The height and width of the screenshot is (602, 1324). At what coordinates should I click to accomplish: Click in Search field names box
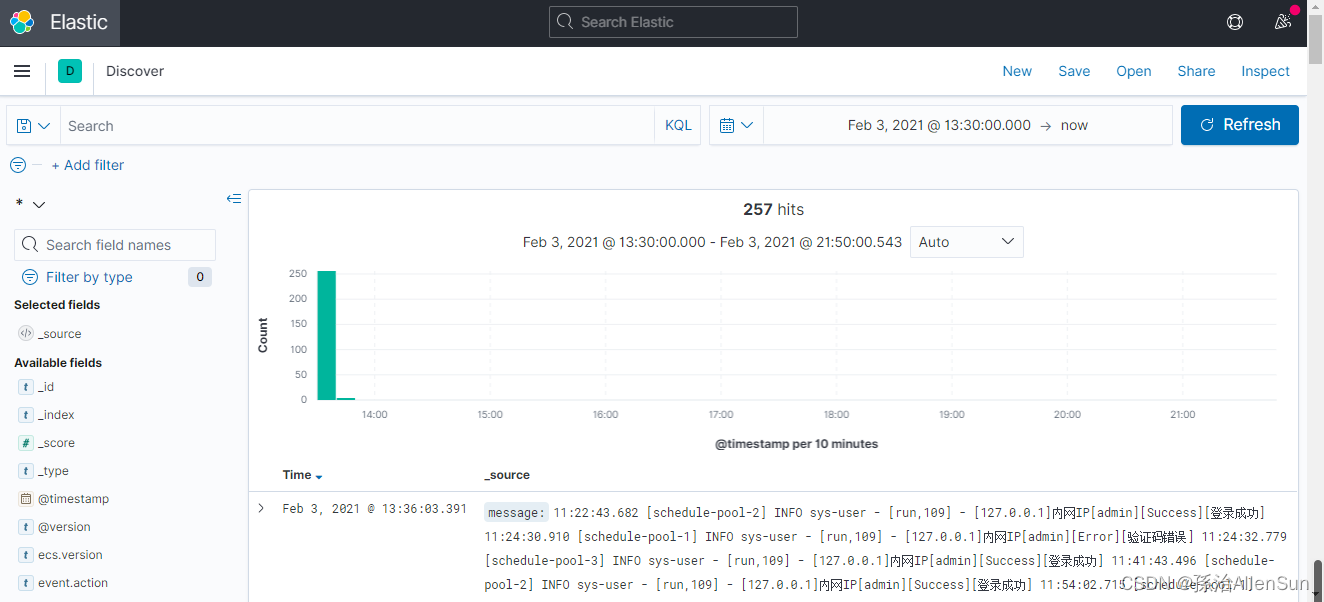pyautogui.click(x=115, y=245)
